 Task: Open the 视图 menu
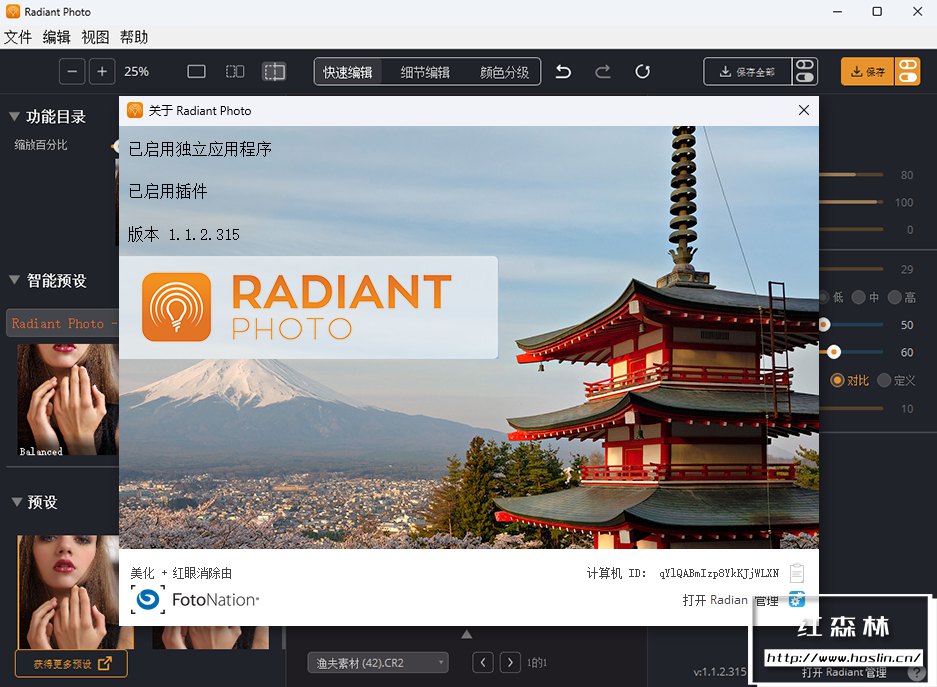pos(96,37)
